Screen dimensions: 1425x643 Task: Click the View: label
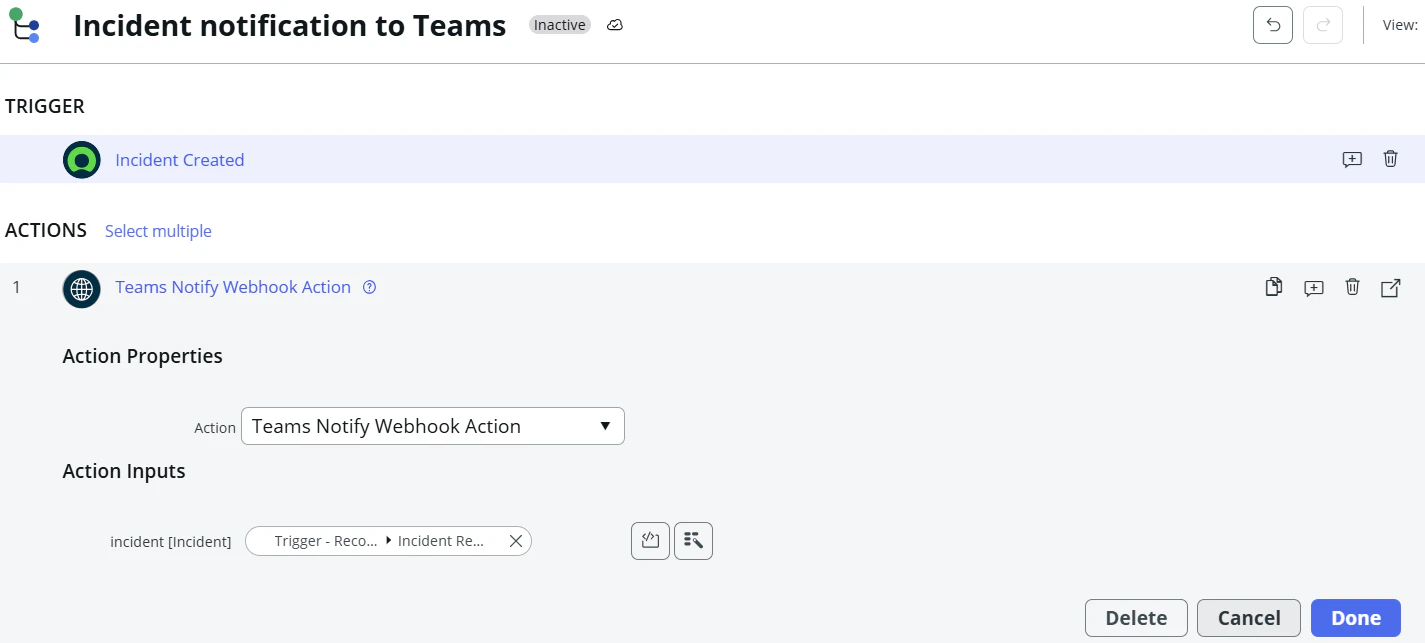point(1400,25)
